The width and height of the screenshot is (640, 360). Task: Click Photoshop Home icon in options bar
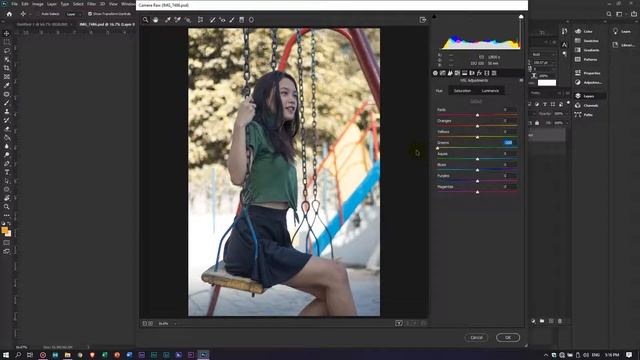pos(9,14)
